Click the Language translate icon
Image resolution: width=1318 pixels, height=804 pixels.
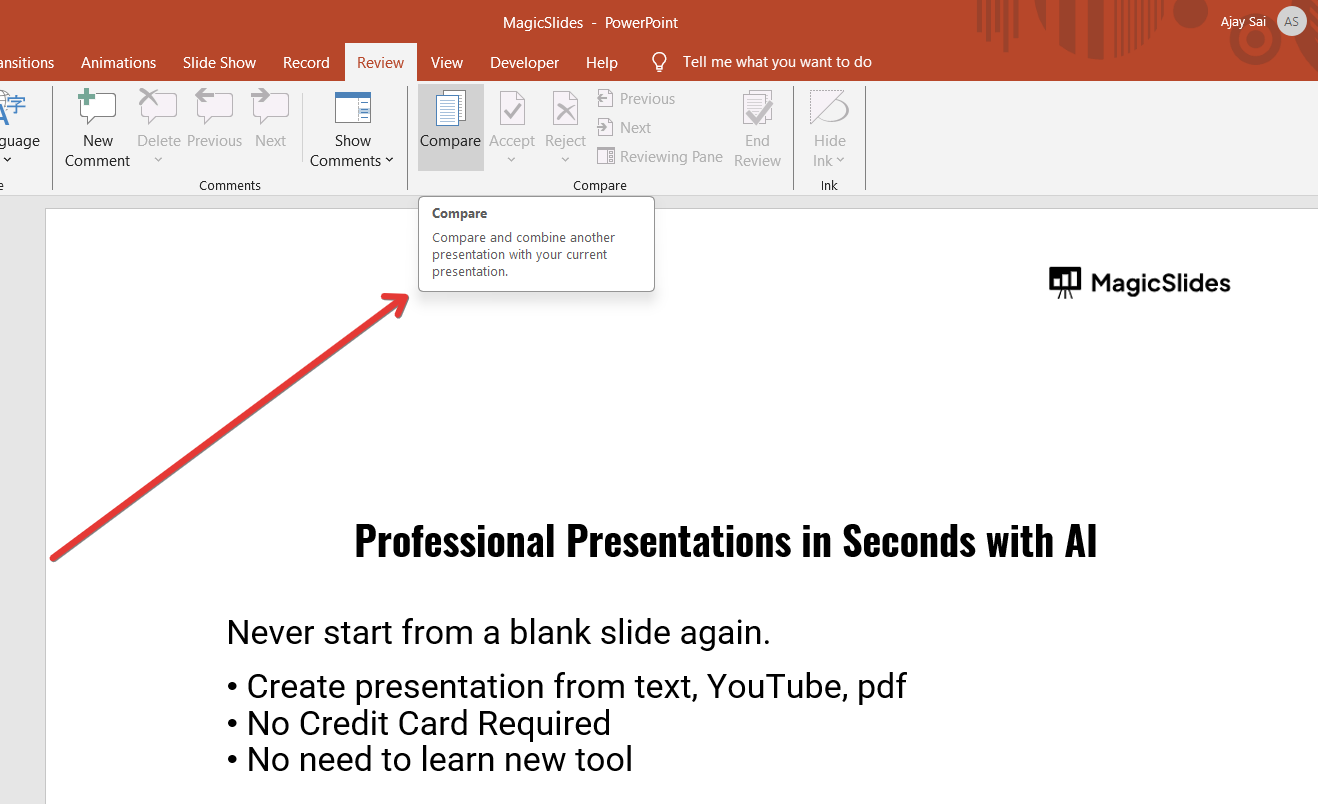click(x=12, y=107)
